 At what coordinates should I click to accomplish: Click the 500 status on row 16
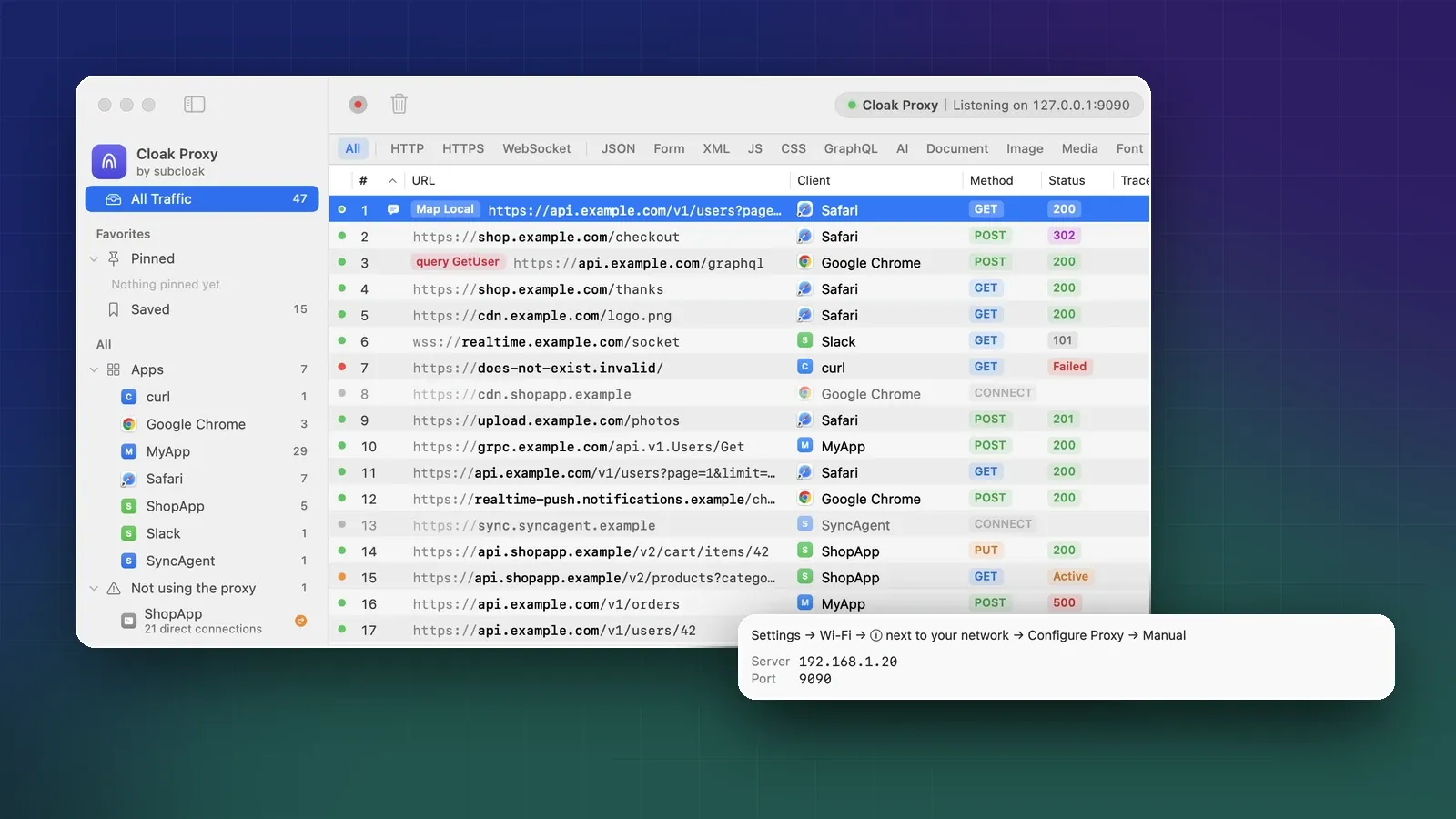click(1064, 602)
